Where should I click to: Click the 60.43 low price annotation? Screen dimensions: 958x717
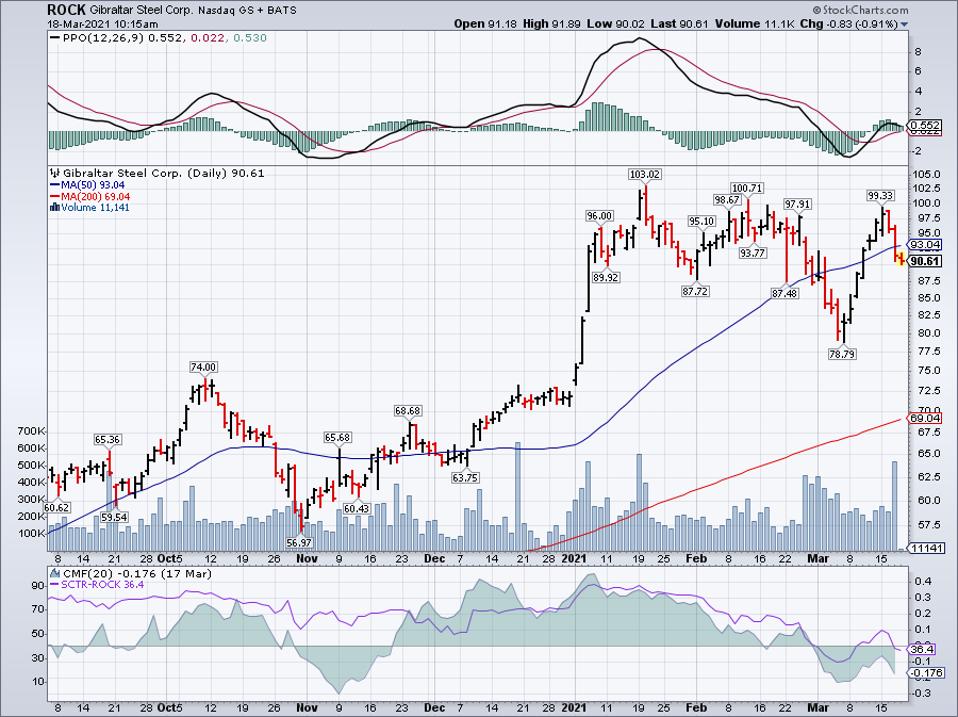click(x=356, y=509)
